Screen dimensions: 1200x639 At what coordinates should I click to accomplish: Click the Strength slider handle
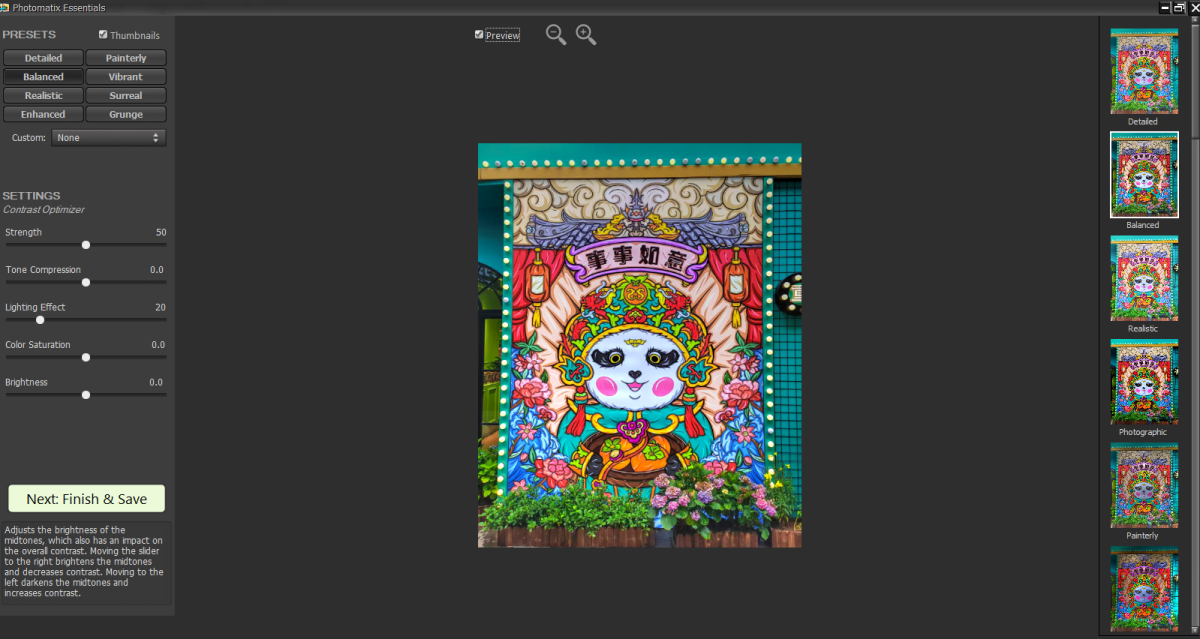[x=86, y=244]
